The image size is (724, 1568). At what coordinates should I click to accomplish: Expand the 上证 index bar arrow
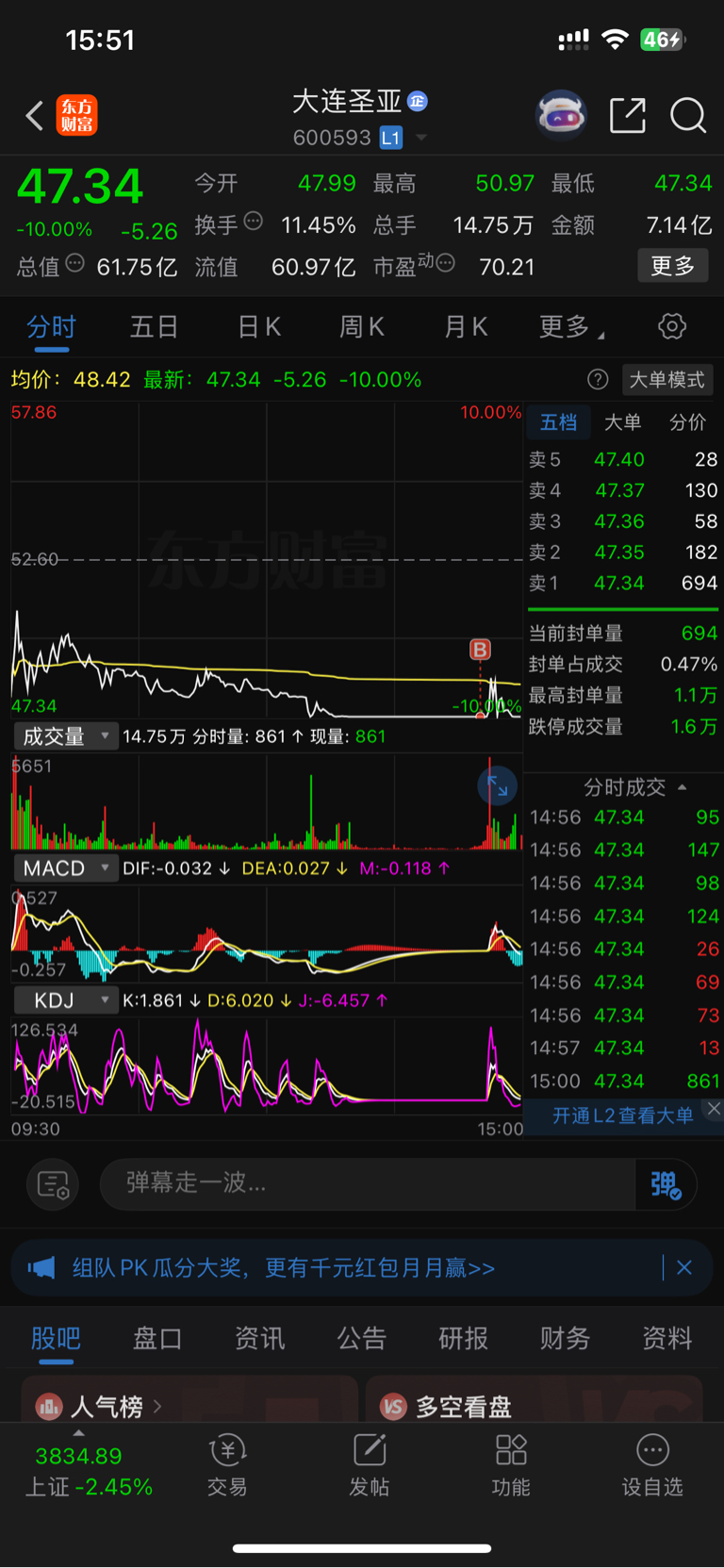pos(78,1432)
